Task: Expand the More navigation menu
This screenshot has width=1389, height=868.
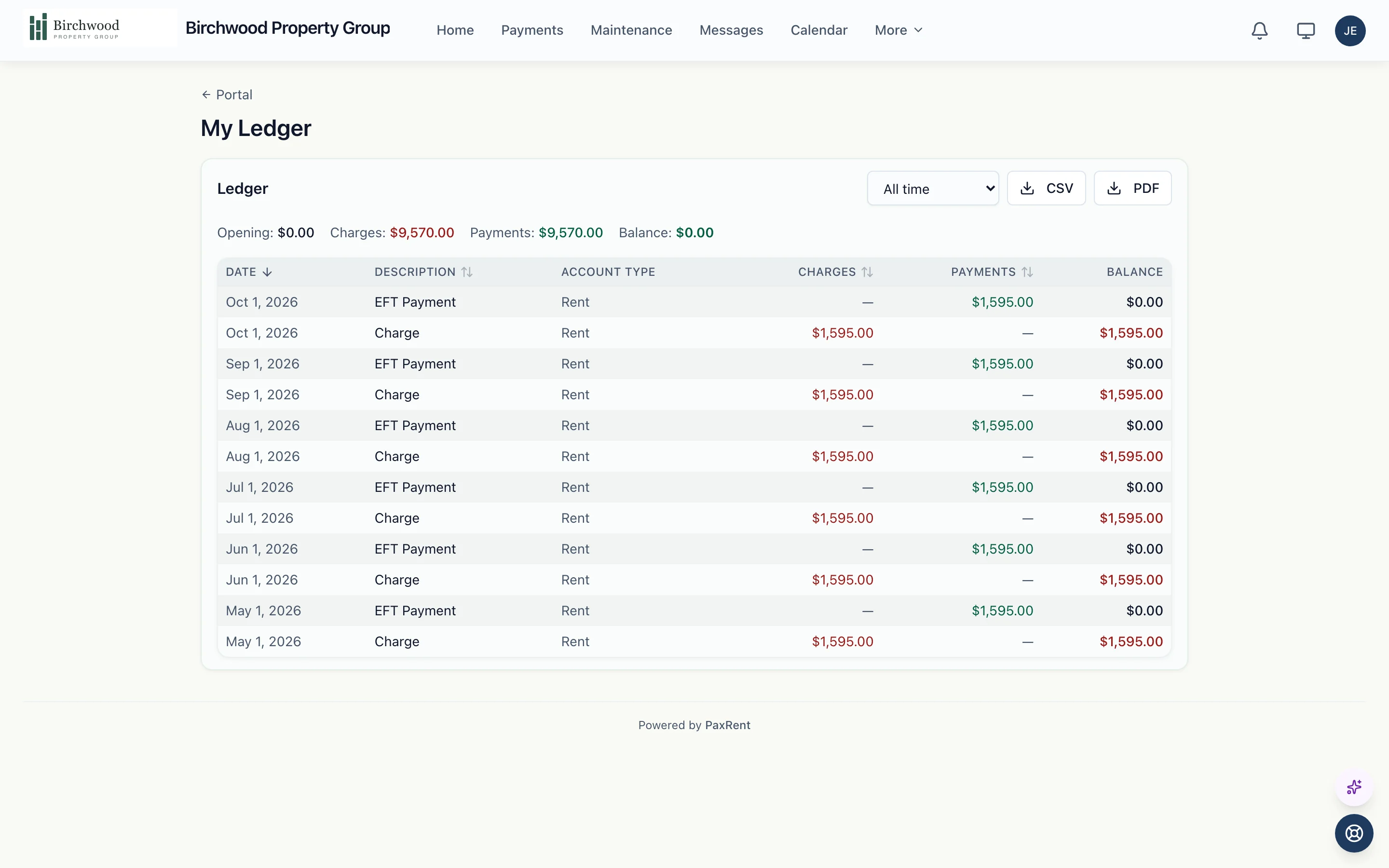Action: tap(898, 30)
